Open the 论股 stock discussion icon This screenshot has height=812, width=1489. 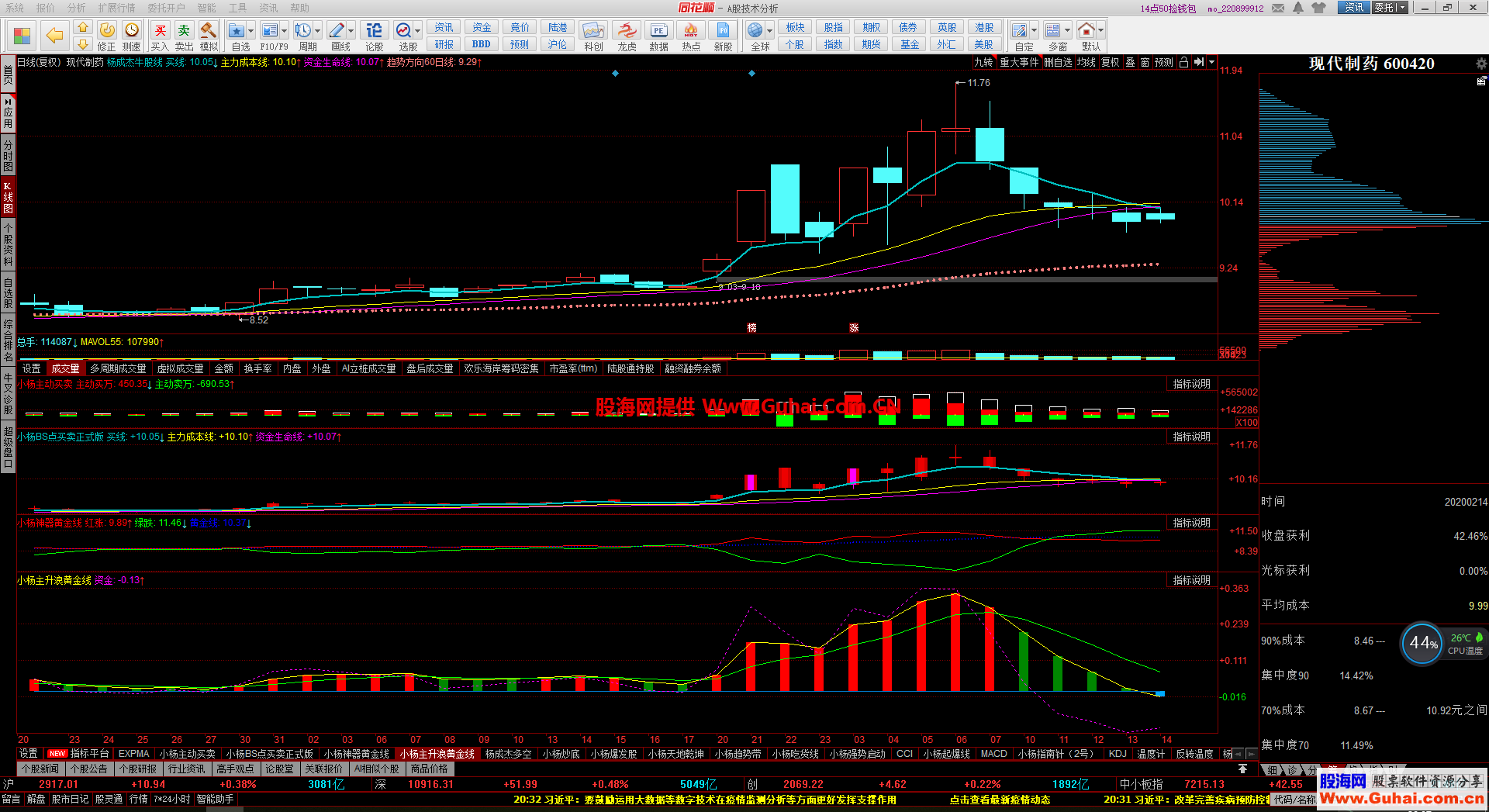[375, 35]
